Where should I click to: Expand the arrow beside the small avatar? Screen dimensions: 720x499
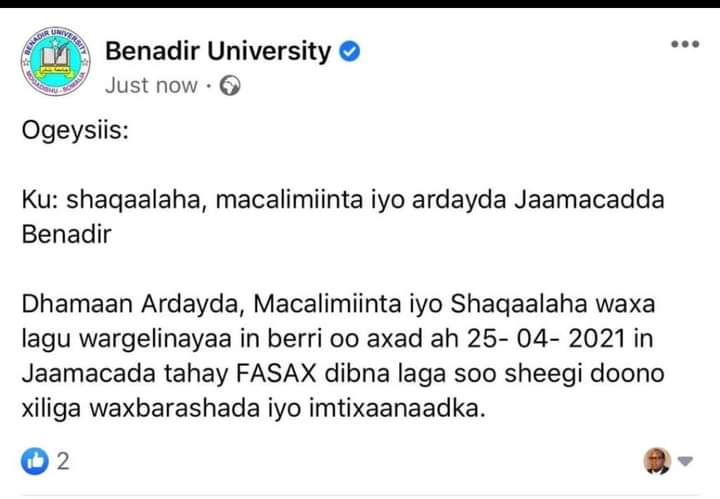point(685,462)
